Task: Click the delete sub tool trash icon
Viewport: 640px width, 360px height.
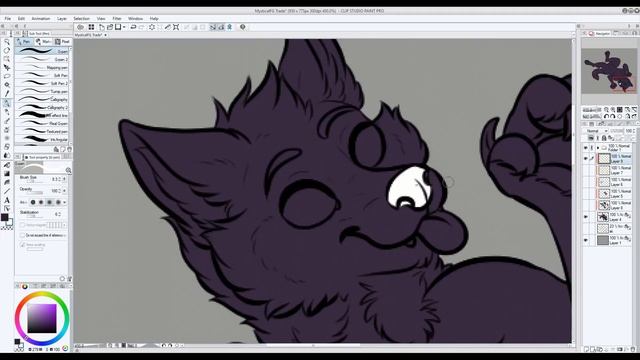Action: [69, 149]
